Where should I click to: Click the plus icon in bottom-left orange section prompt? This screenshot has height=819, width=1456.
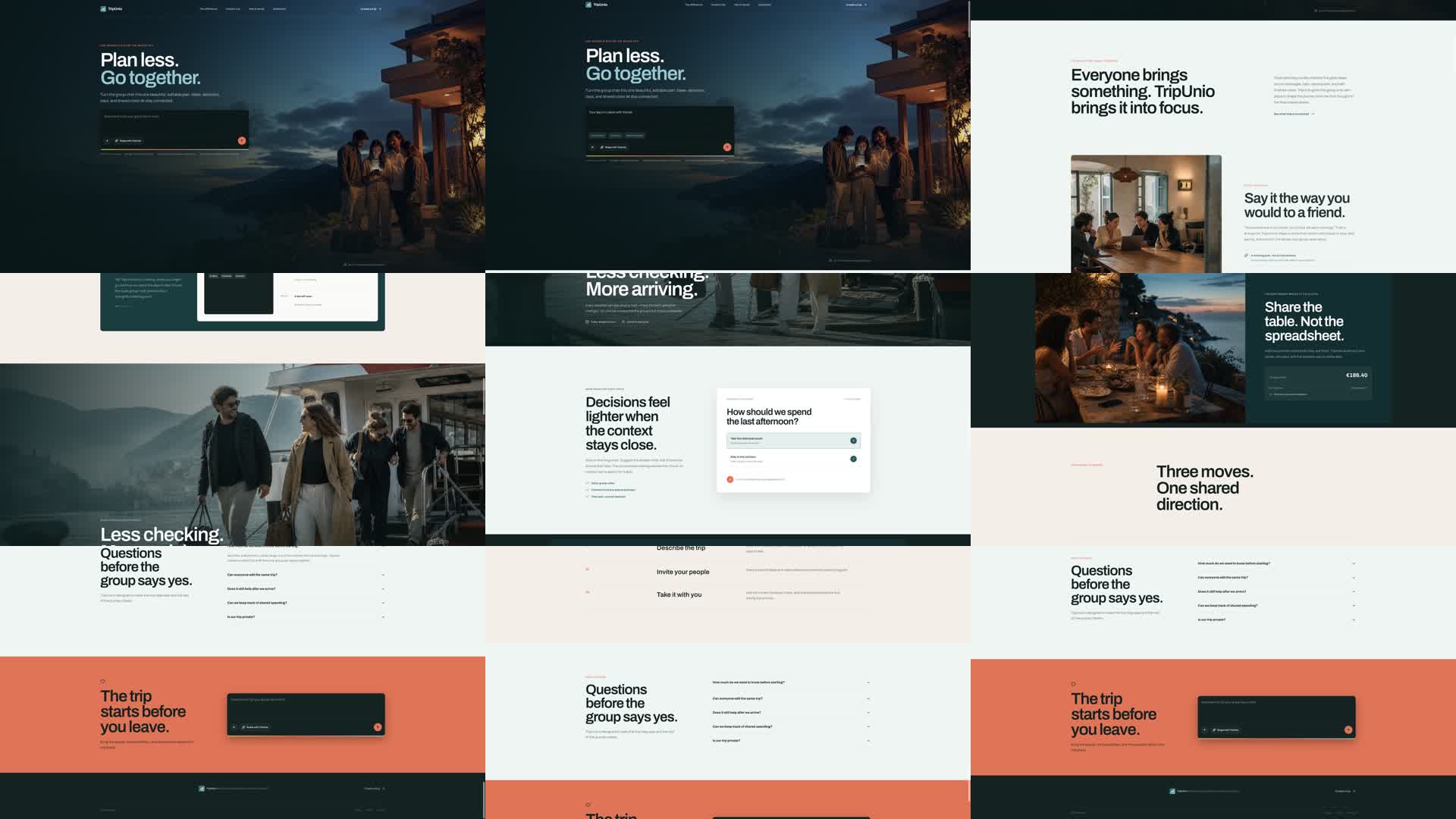(x=234, y=727)
